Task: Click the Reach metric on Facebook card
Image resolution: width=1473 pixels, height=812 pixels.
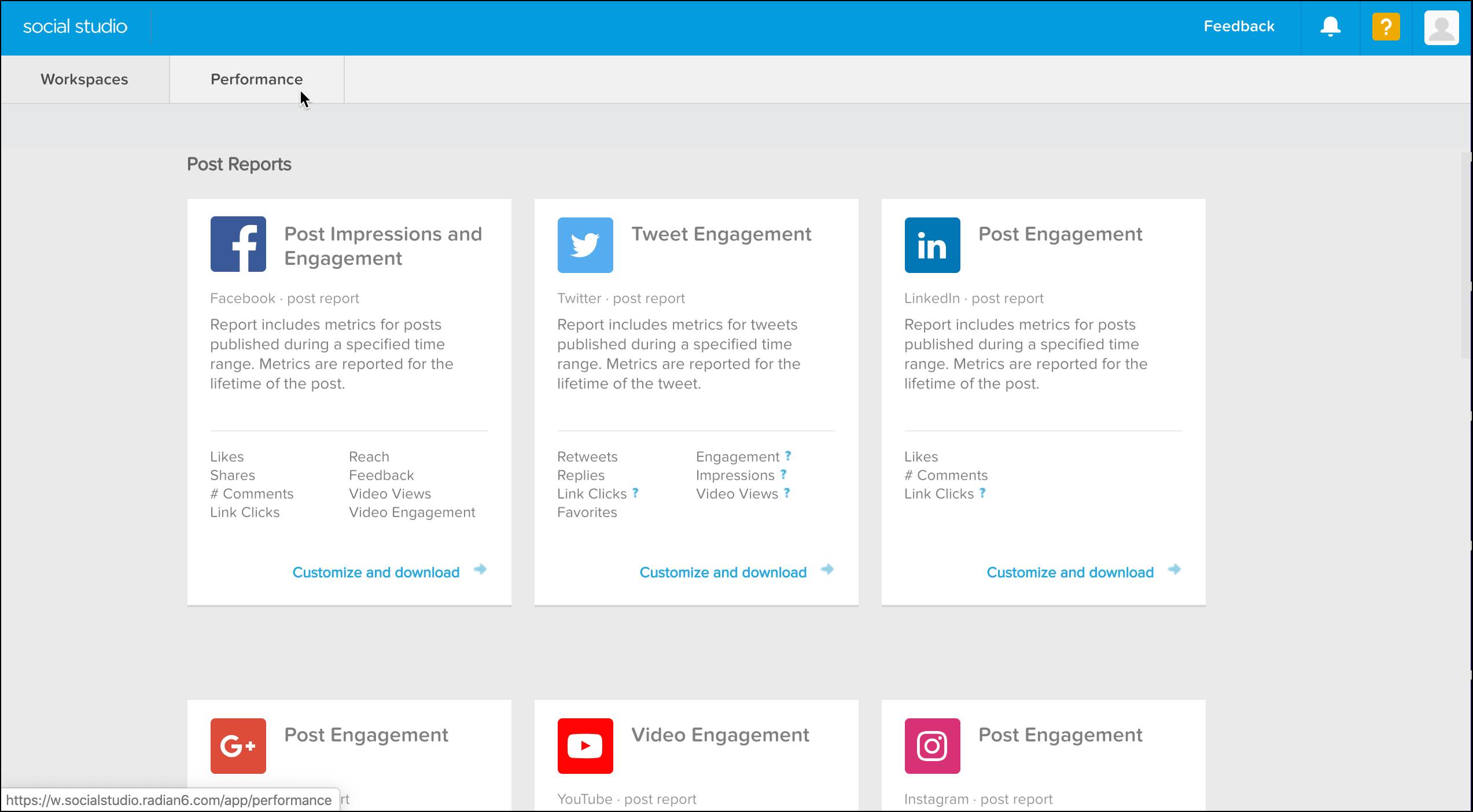Action: click(369, 457)
